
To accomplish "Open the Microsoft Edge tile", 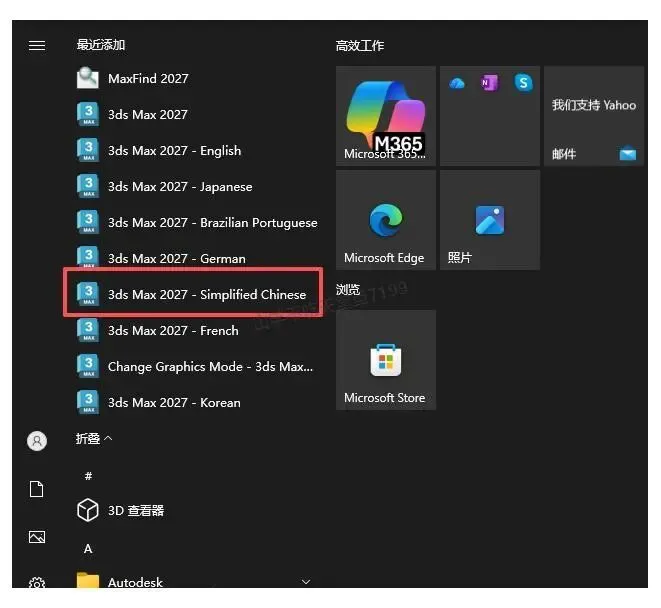I will (x=386, y=220).
